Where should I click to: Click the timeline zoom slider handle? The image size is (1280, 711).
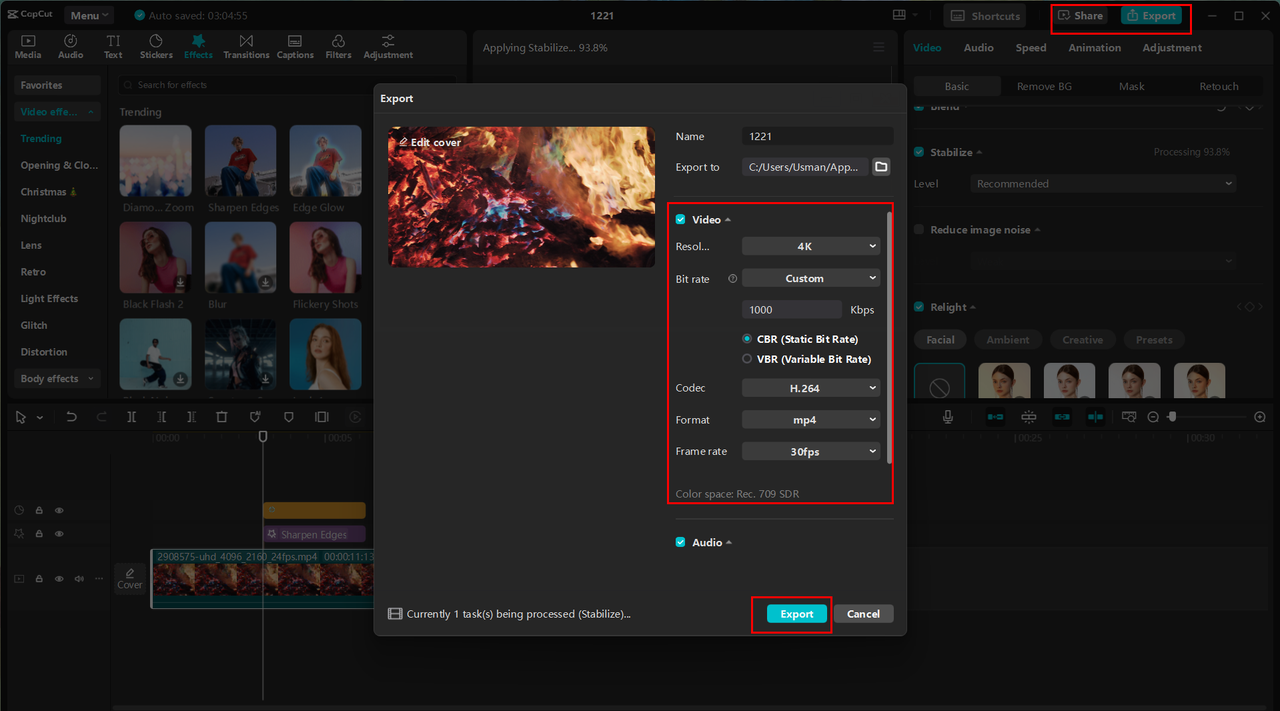tap(1172, 417)
